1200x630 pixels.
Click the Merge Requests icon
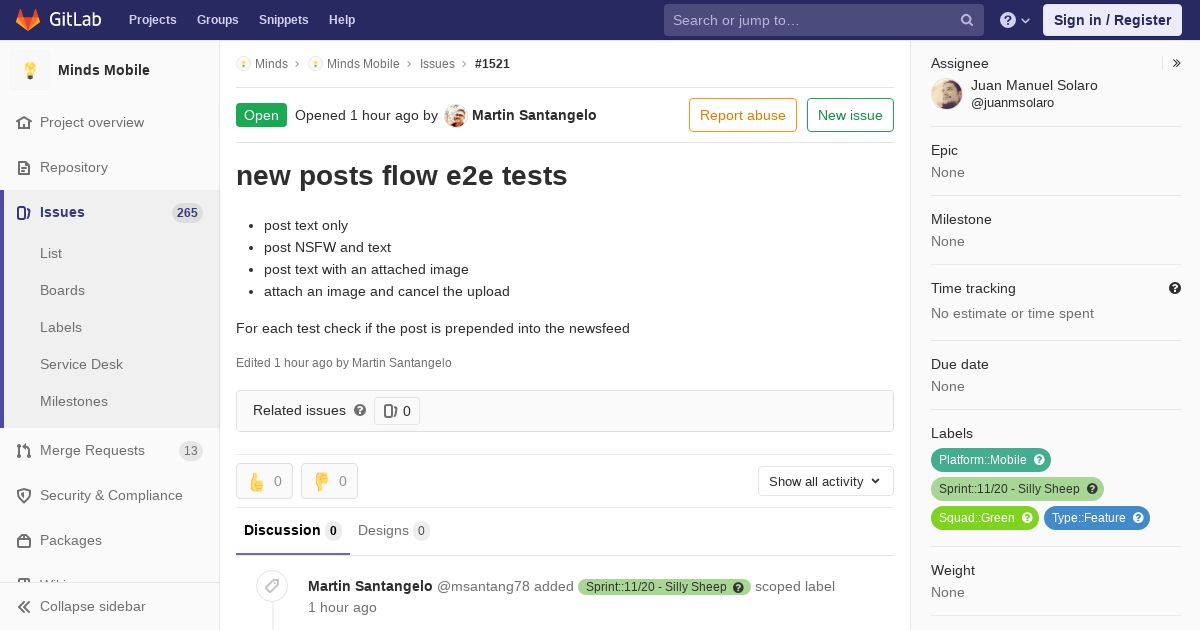(x=24, y=450)
